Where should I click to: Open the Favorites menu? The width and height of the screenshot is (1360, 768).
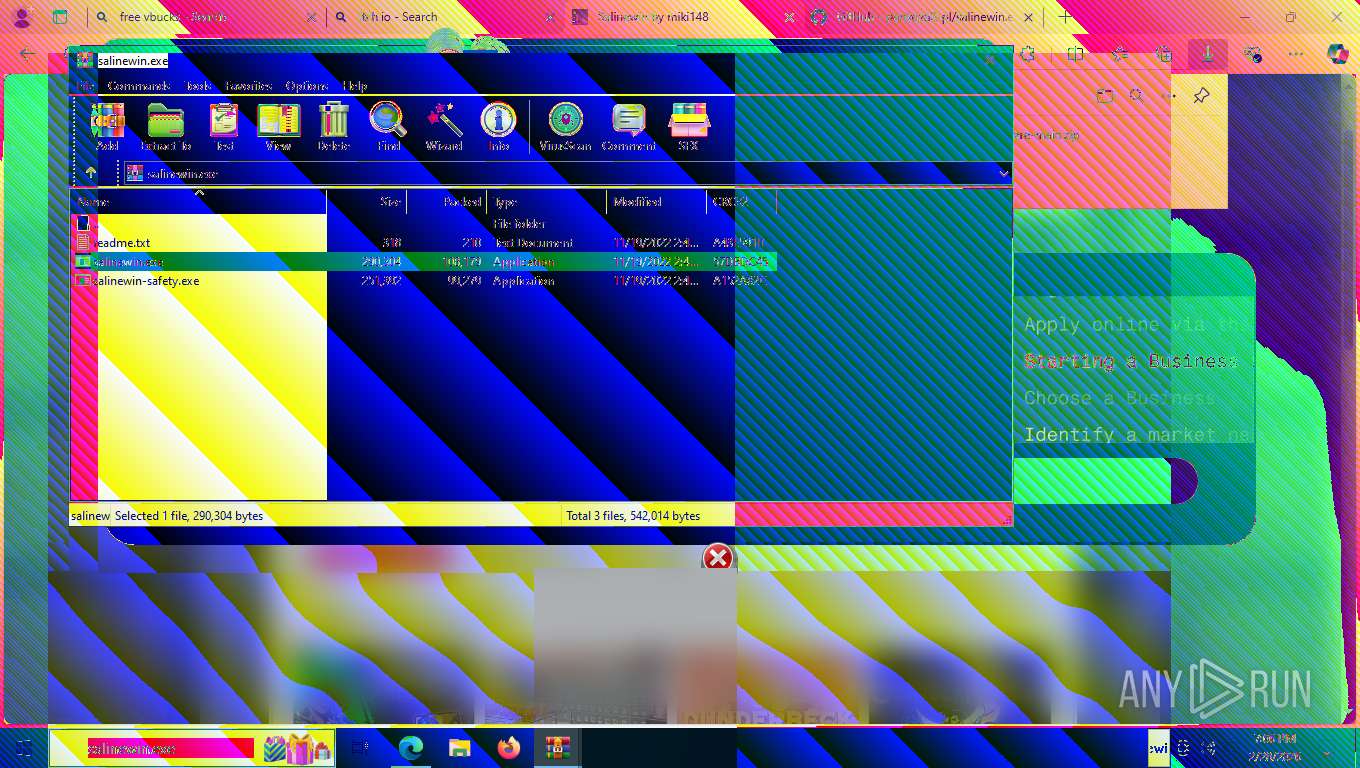[249, 86]
